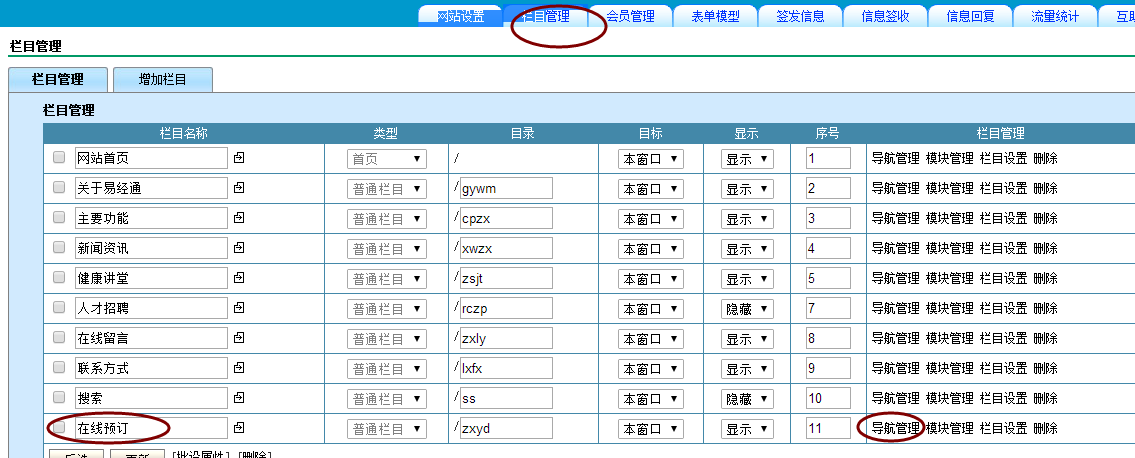
Task: Click the directory field containing zxly
Action: (506, 339)
